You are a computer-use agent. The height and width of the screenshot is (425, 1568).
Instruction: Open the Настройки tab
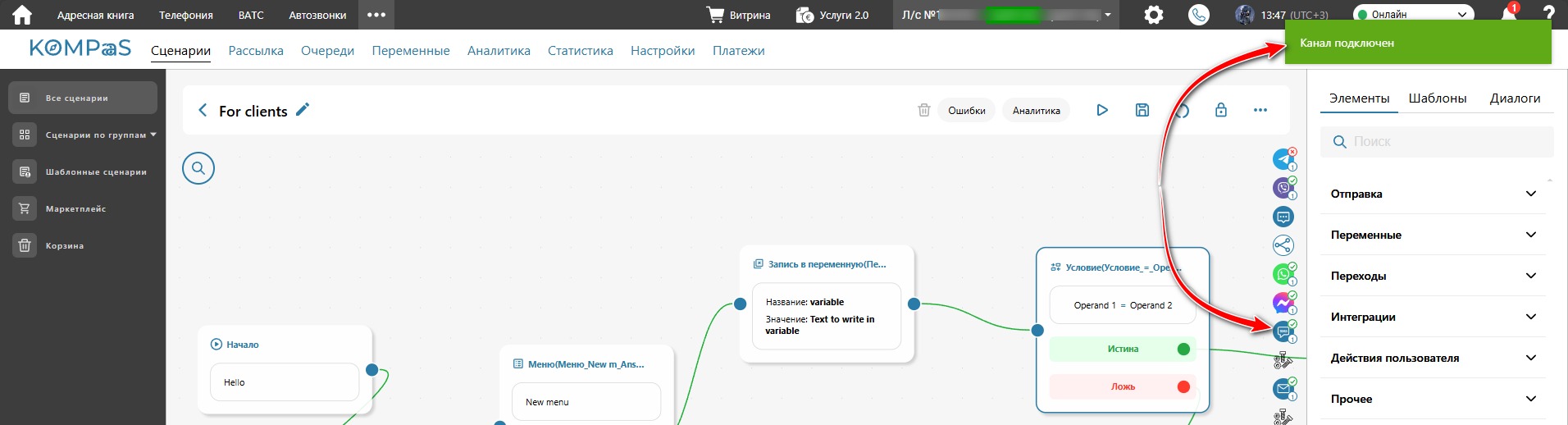click(x=663, y=50)
